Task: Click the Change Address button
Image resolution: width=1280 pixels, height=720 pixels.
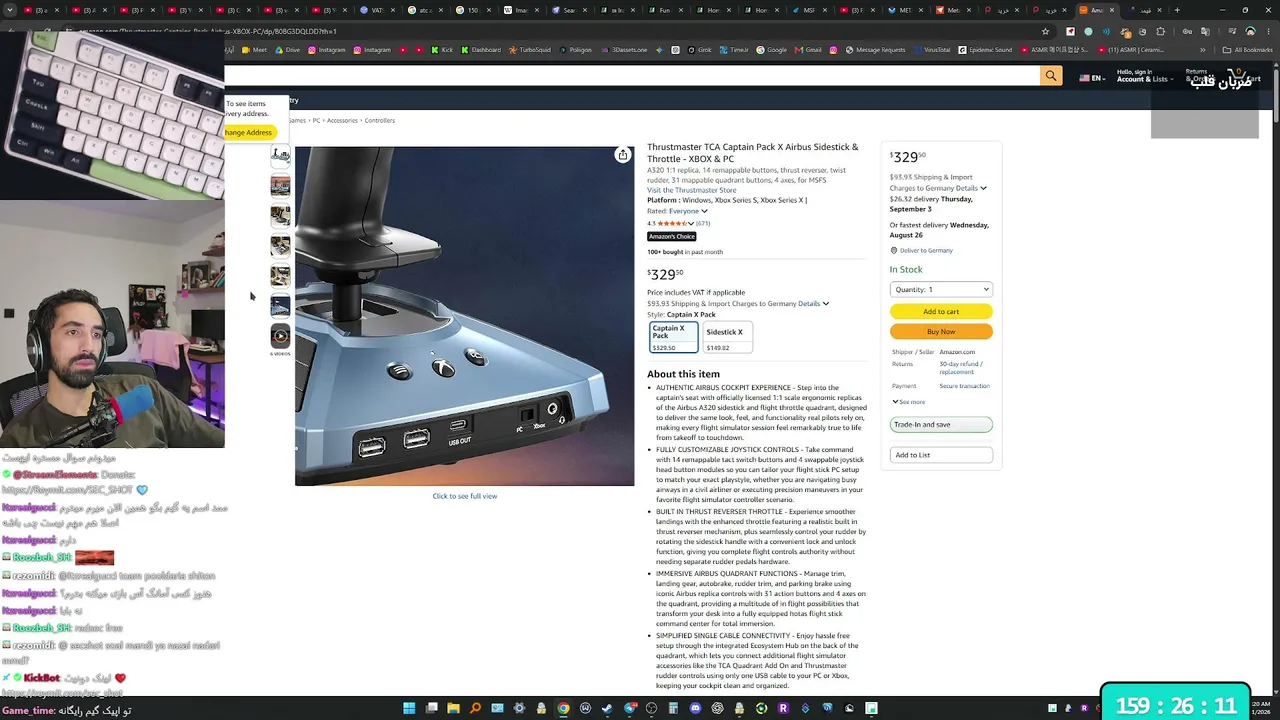Action: [247, 132]
